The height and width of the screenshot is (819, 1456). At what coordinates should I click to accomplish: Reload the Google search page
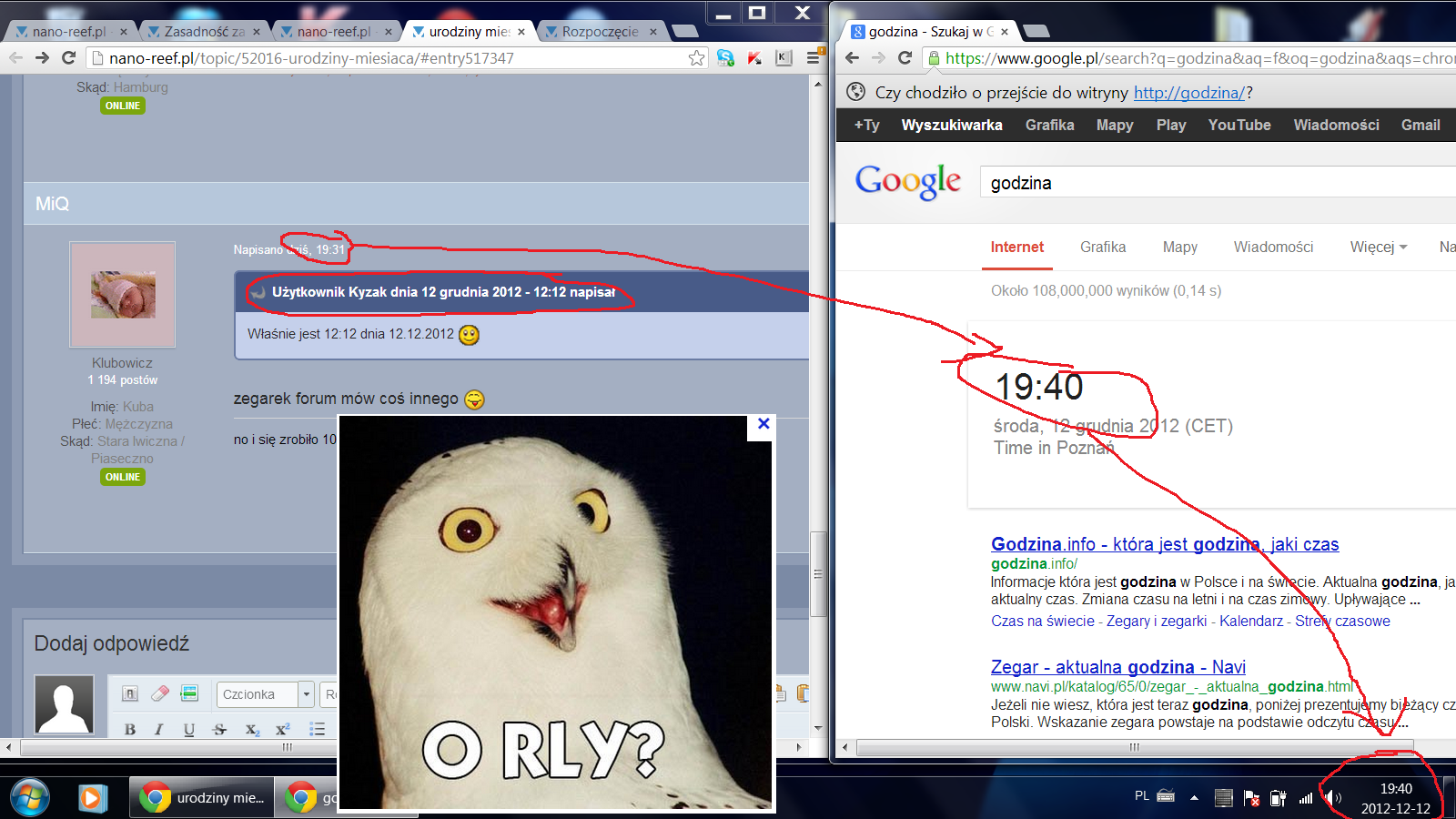point(905,57)
